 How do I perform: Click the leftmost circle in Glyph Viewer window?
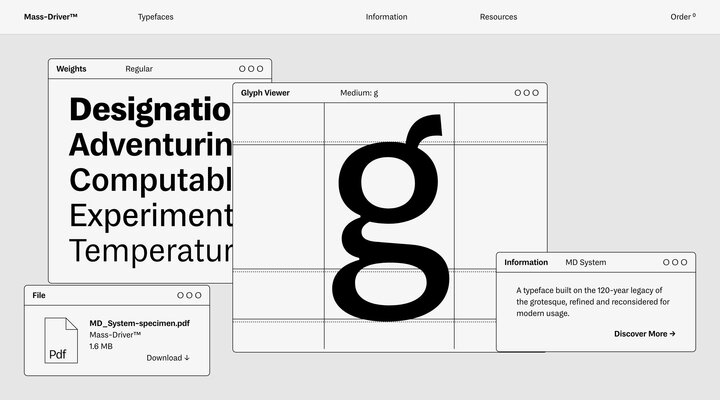click(x=518, y=92)
